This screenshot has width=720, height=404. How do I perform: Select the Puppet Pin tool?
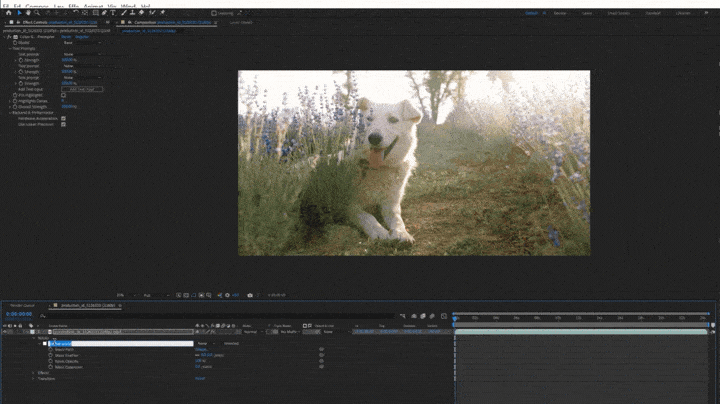coord(163,13)
